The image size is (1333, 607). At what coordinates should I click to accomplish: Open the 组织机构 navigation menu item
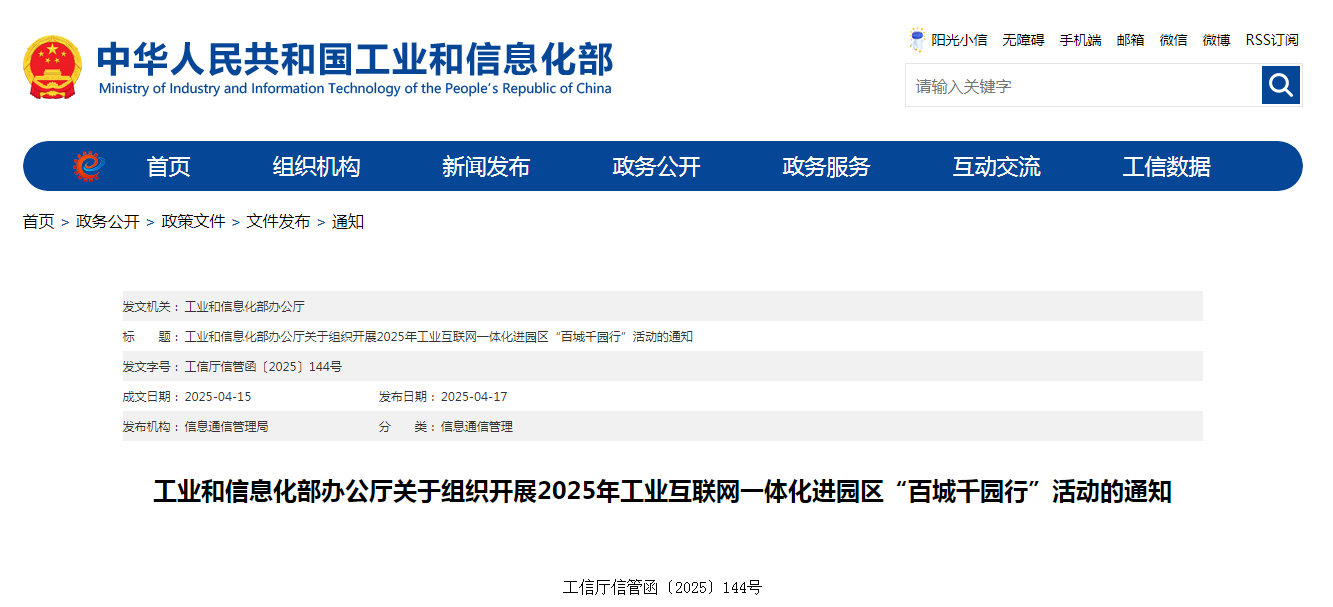[x=316, y=167]
